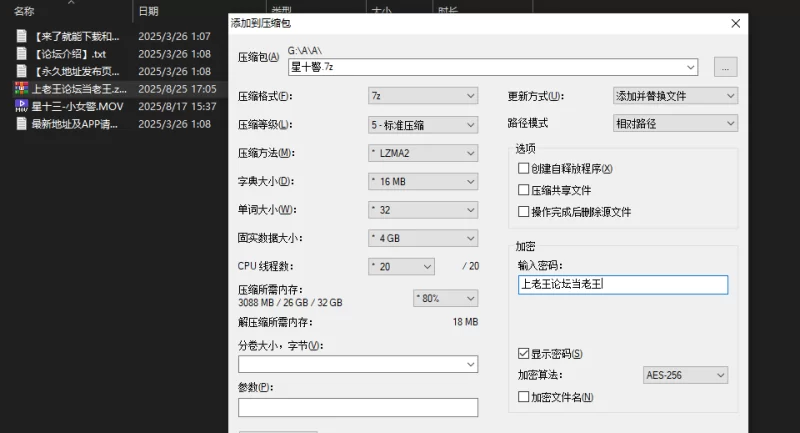Viewport: 800px width, 433px height.
Task: Select file 星十三-小女警.MOV in Explorer
Action: [78, 106]
